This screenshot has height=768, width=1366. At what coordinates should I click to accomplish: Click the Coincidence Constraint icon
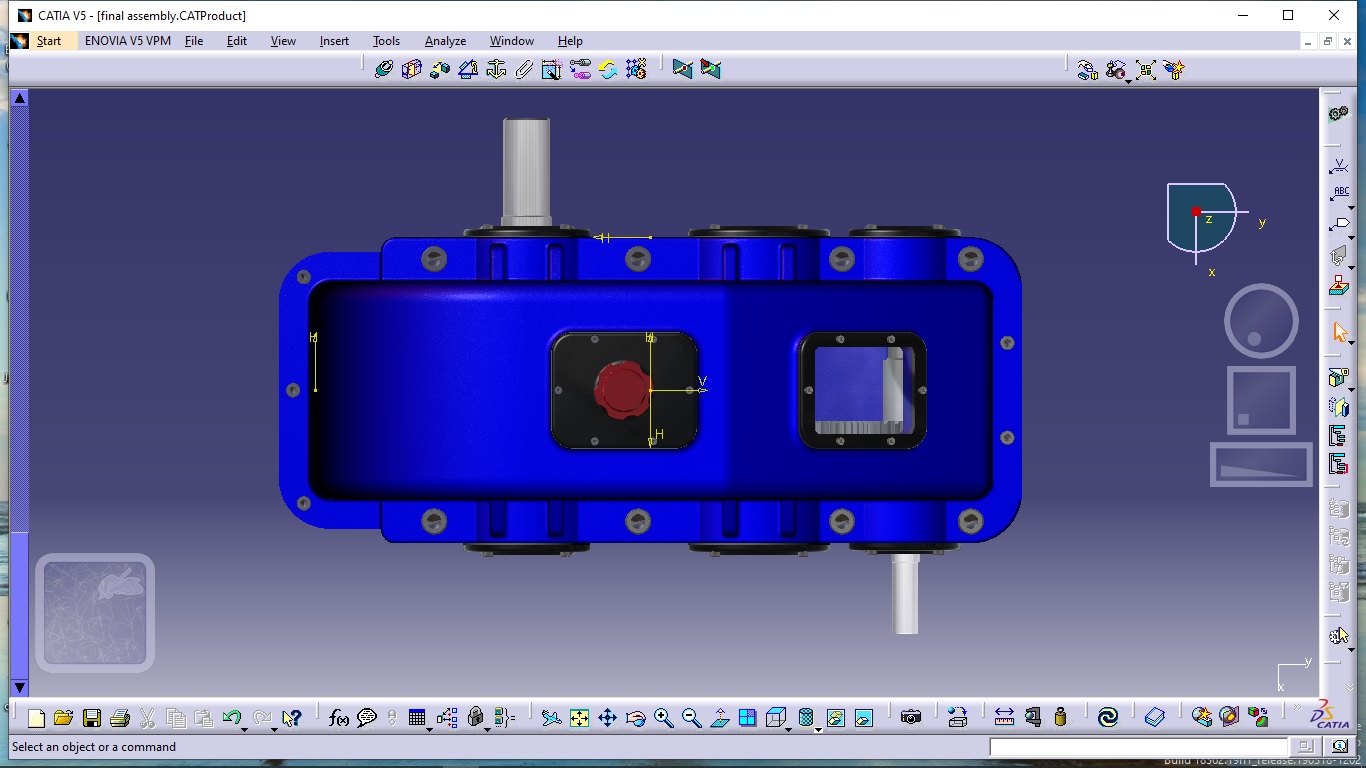click(384, 69)
